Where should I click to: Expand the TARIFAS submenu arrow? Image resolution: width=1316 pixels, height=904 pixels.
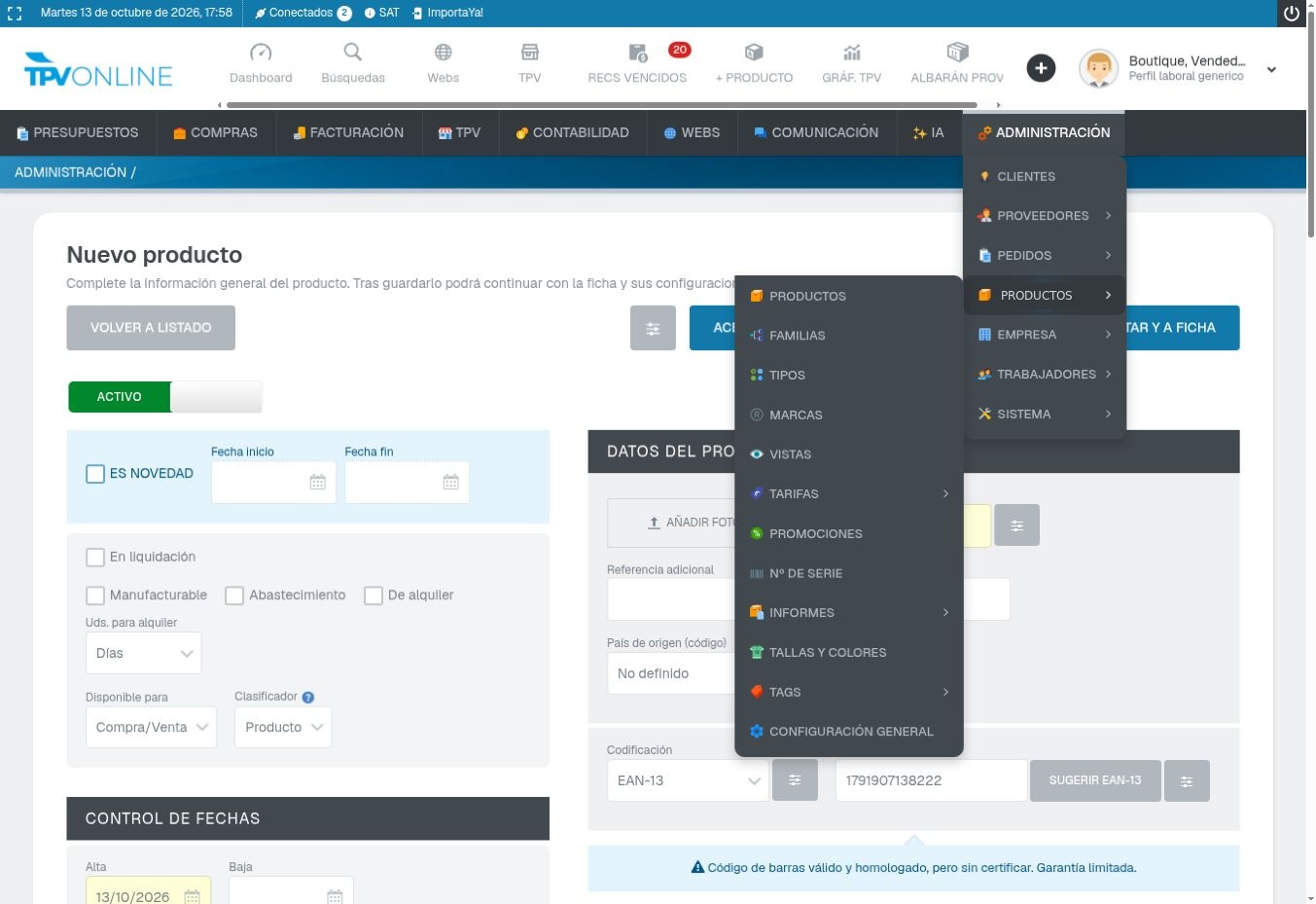pos(945,494)
